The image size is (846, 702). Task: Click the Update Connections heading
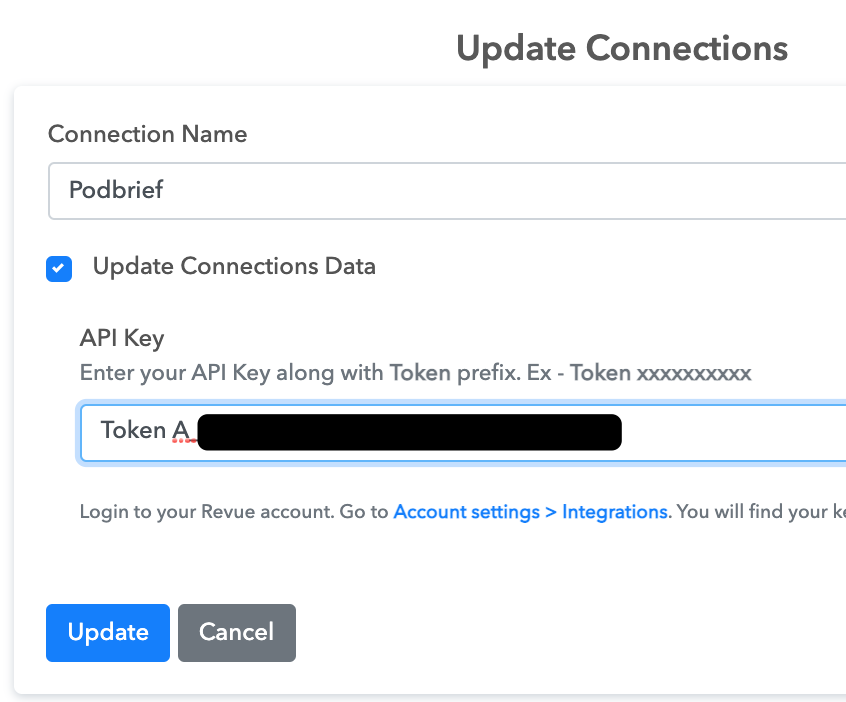pyautogui.click(x=622, y=49)
